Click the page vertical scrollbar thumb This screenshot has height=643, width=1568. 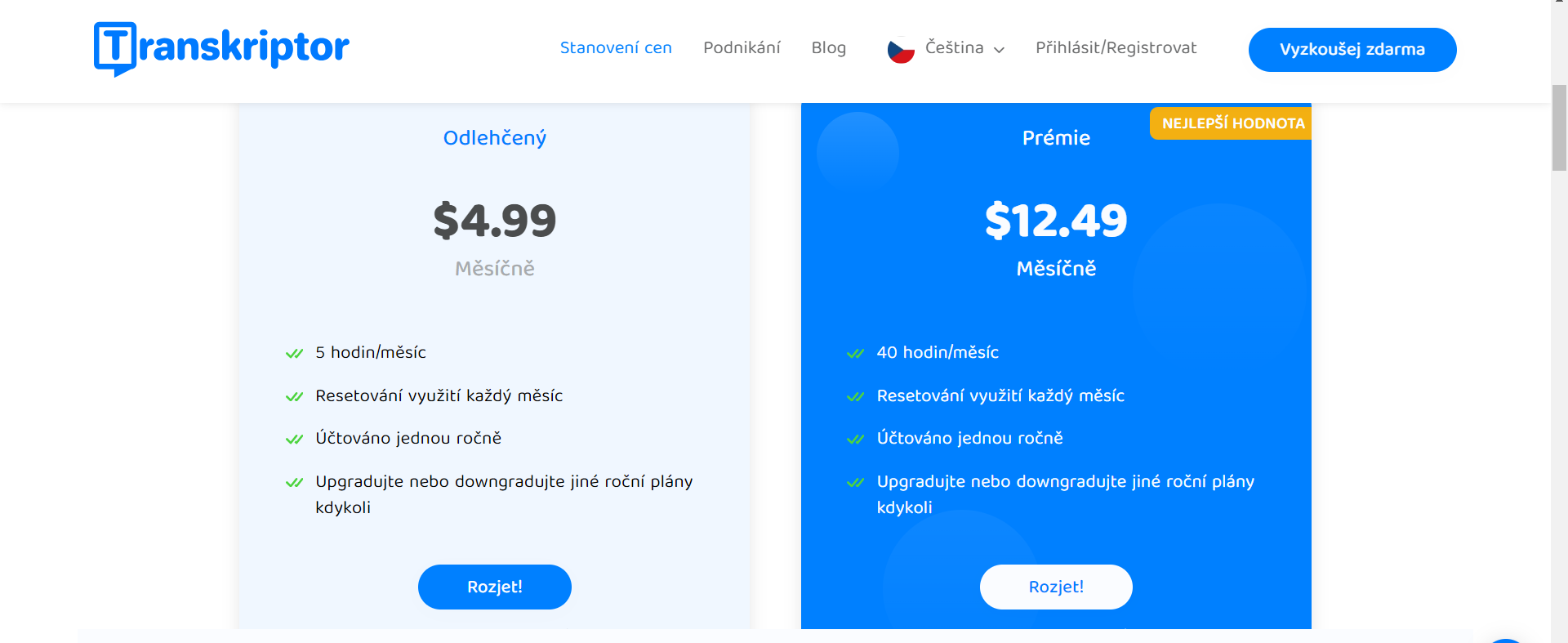tap(1559, 127)
